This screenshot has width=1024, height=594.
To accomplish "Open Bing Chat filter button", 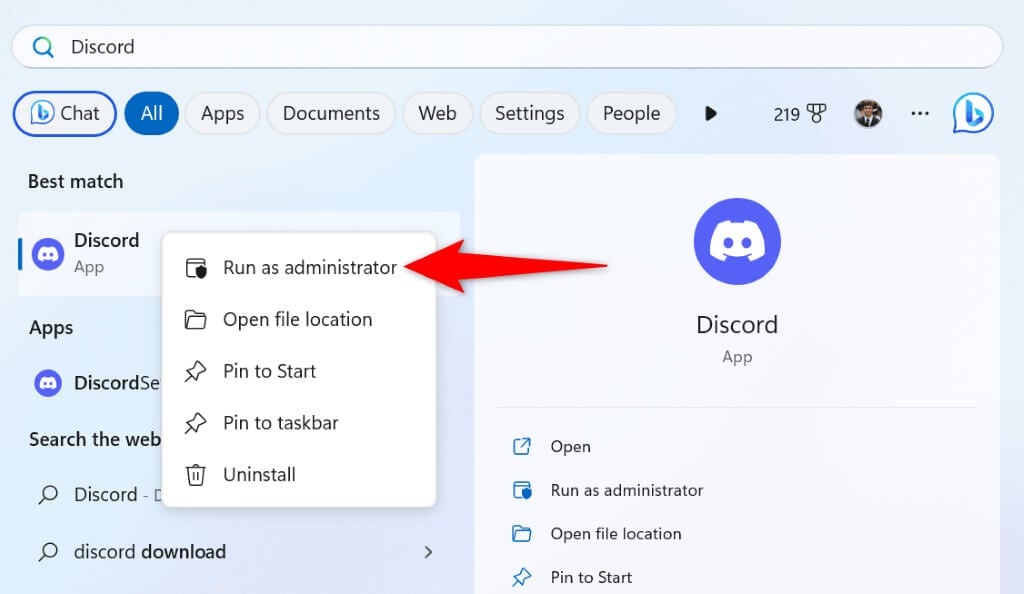I will [65, 114].
